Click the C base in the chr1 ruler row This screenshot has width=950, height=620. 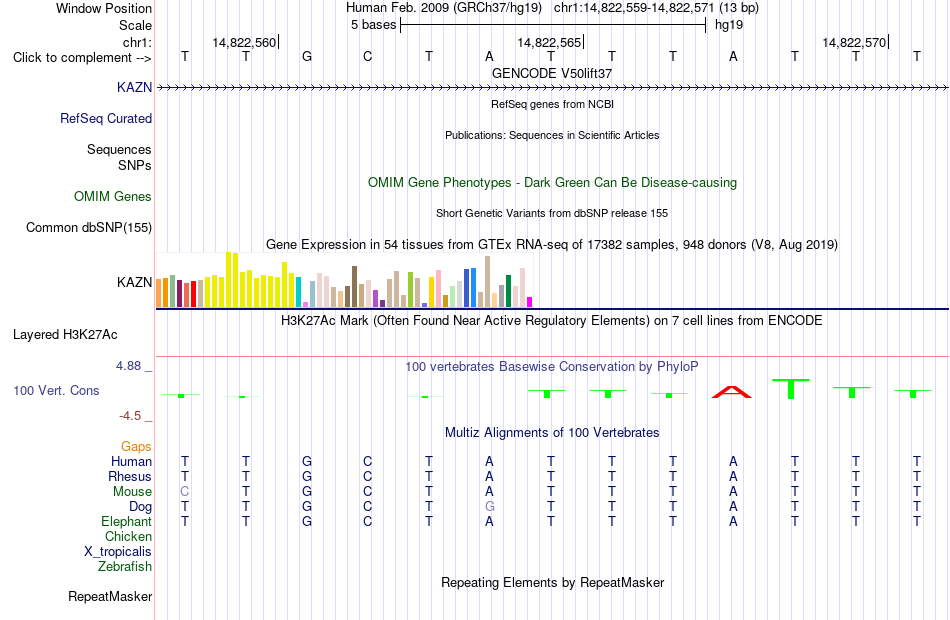coord(367,57)
